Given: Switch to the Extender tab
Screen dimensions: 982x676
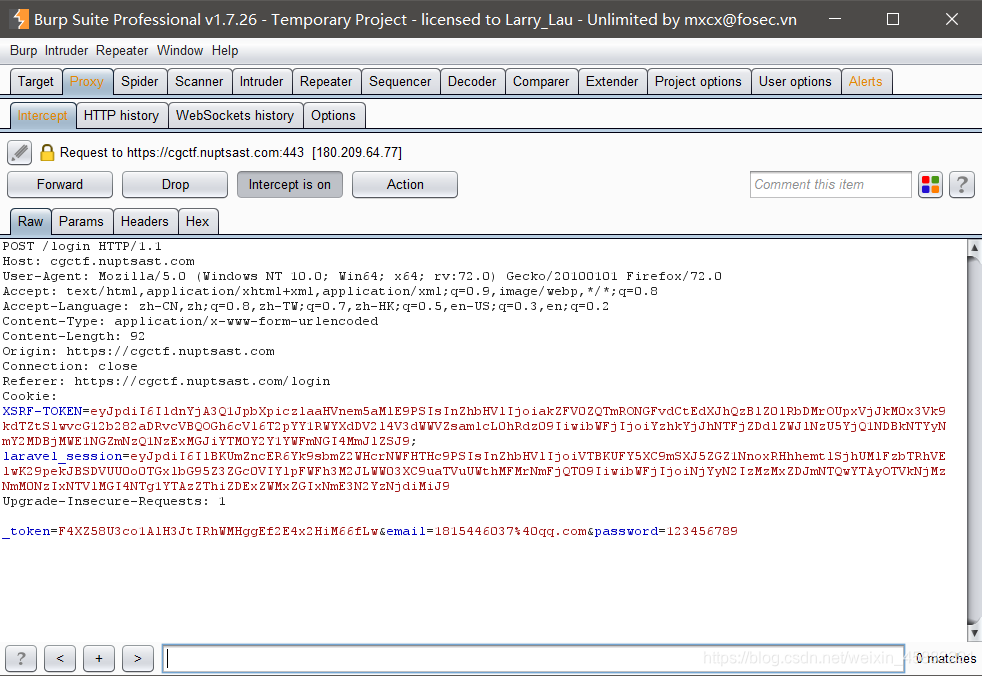Looking at the screenshot, I should [612, 81].
